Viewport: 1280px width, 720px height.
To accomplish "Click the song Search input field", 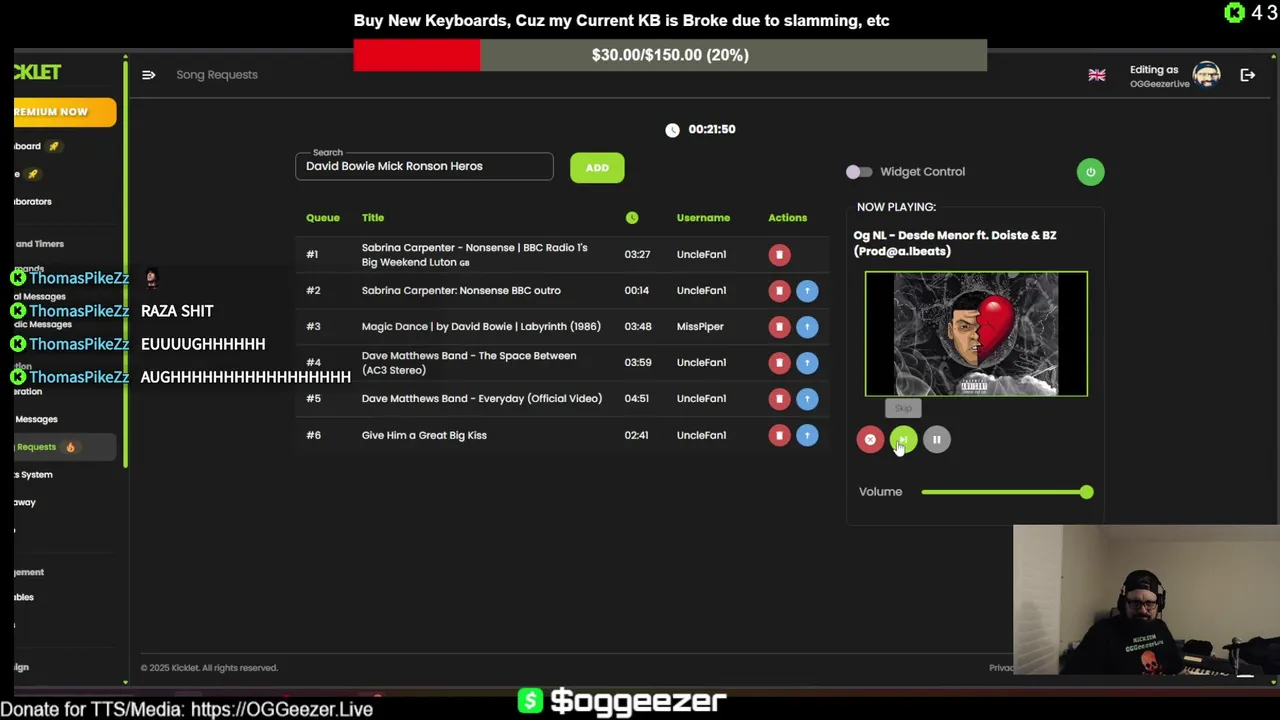I will [x=424, y=167].
